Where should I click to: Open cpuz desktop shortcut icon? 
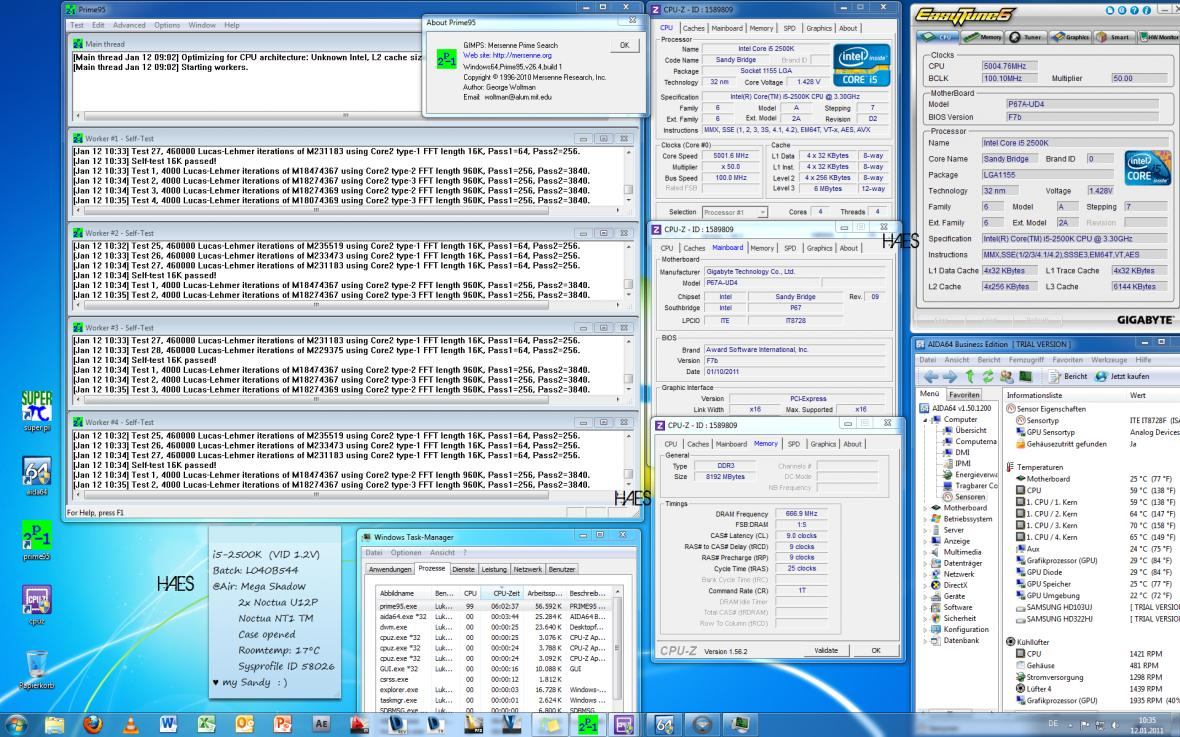click(36, 605)
